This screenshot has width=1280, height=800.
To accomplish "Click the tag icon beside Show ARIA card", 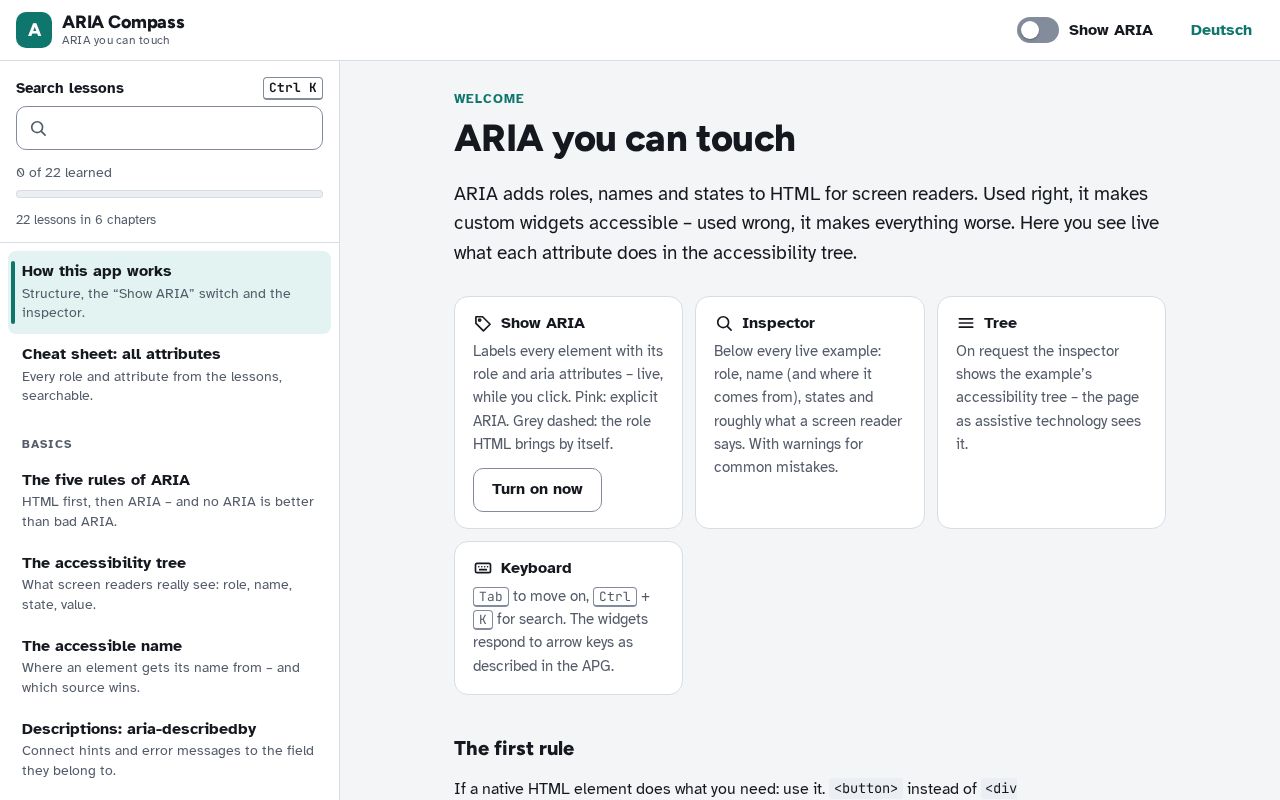I will pyautogui.click(x=483, y=323).
